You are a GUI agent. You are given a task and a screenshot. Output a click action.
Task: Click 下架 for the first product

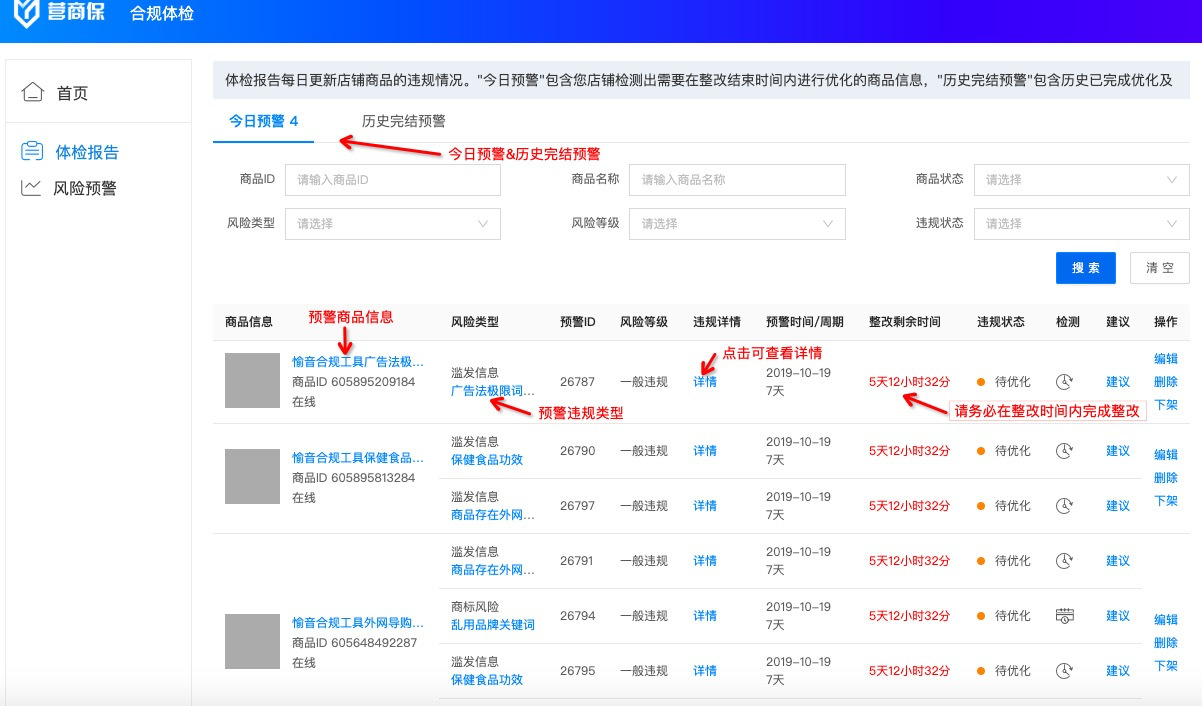click(x=1165, y=405)
